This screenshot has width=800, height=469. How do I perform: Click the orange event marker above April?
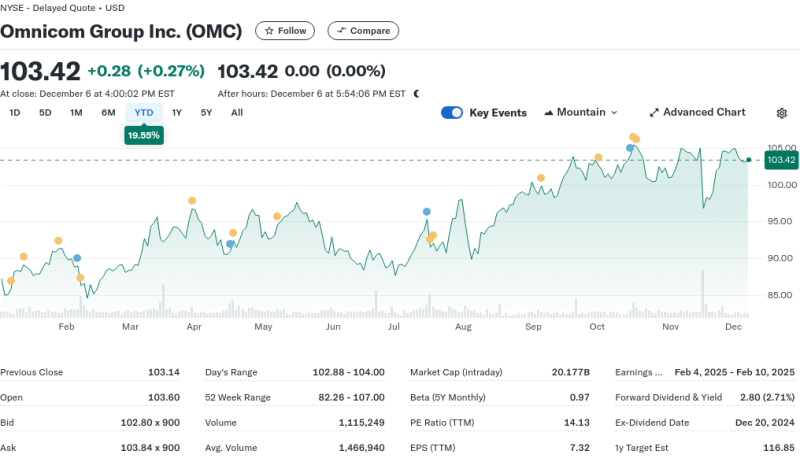[x=192, y=201]
